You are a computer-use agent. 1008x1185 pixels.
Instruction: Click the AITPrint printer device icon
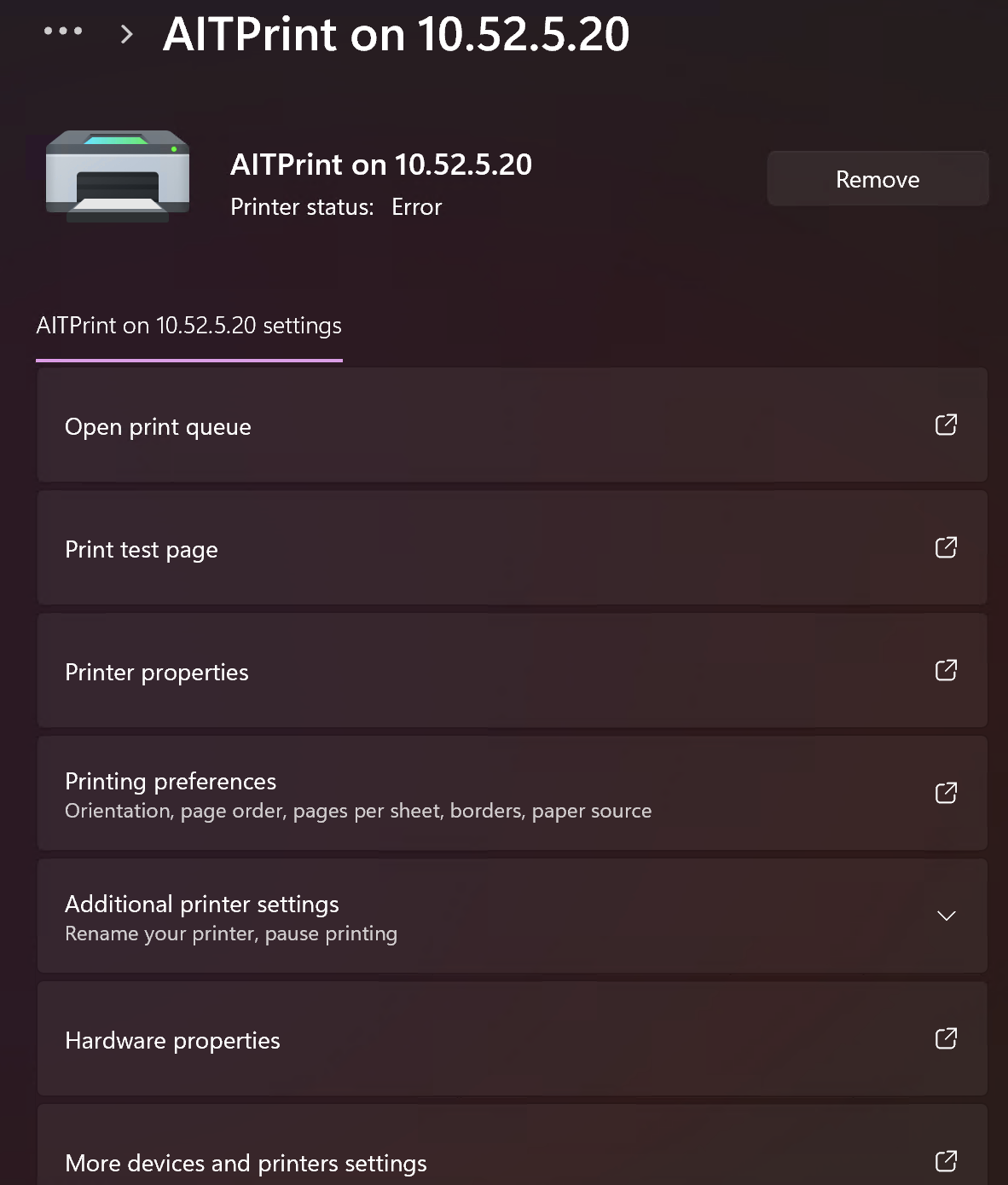click(118, 176)
